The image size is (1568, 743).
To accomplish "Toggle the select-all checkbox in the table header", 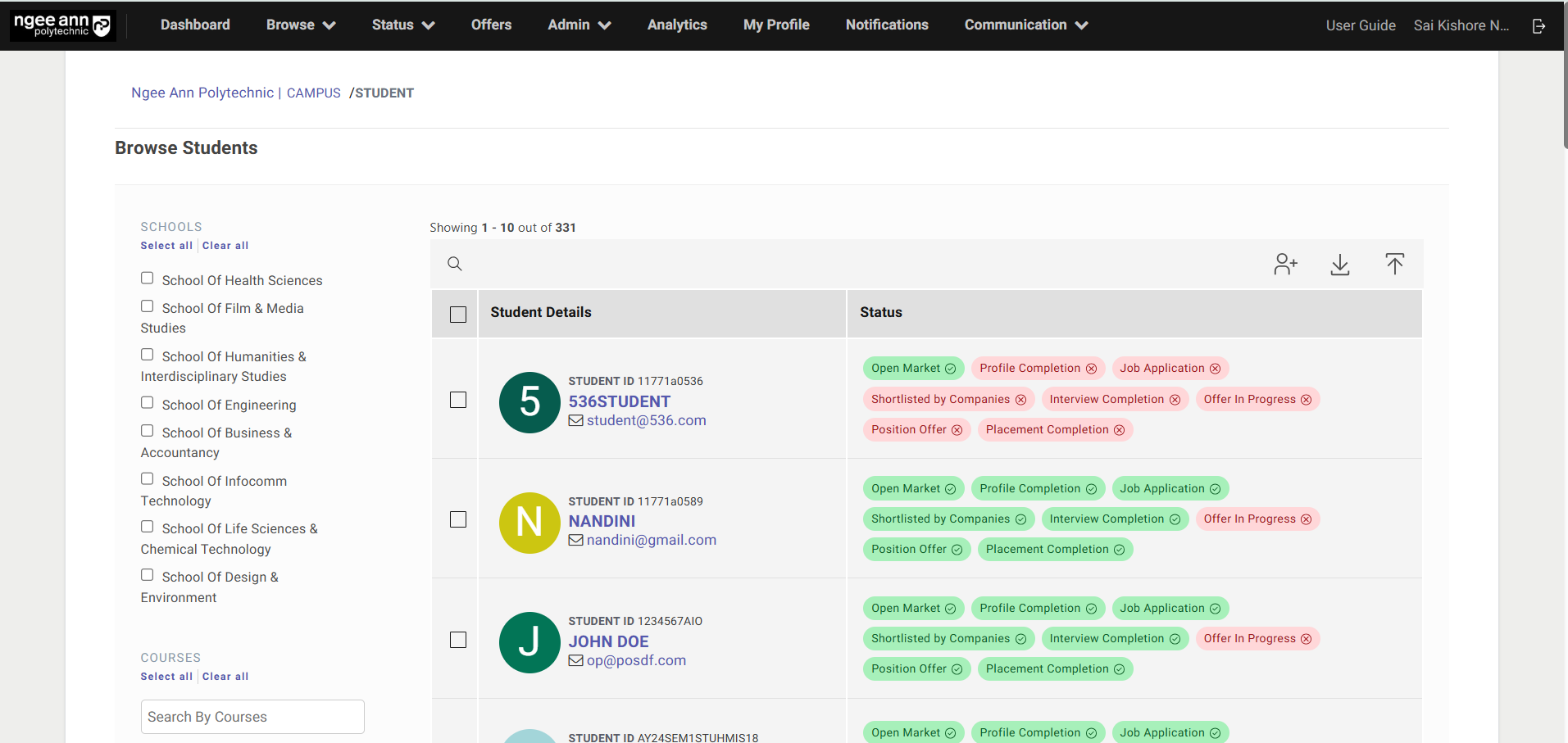I will [458, 315].
